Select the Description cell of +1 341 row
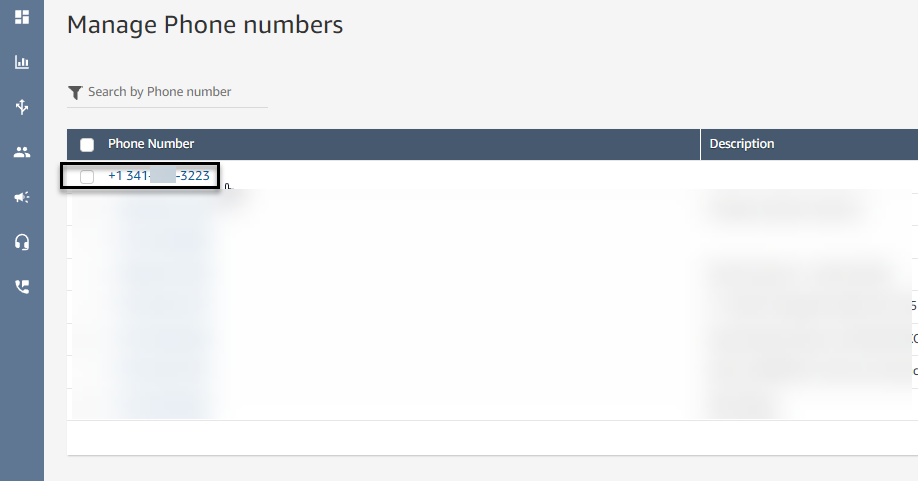This screenshot has height=481, width=918. [809, 176]
